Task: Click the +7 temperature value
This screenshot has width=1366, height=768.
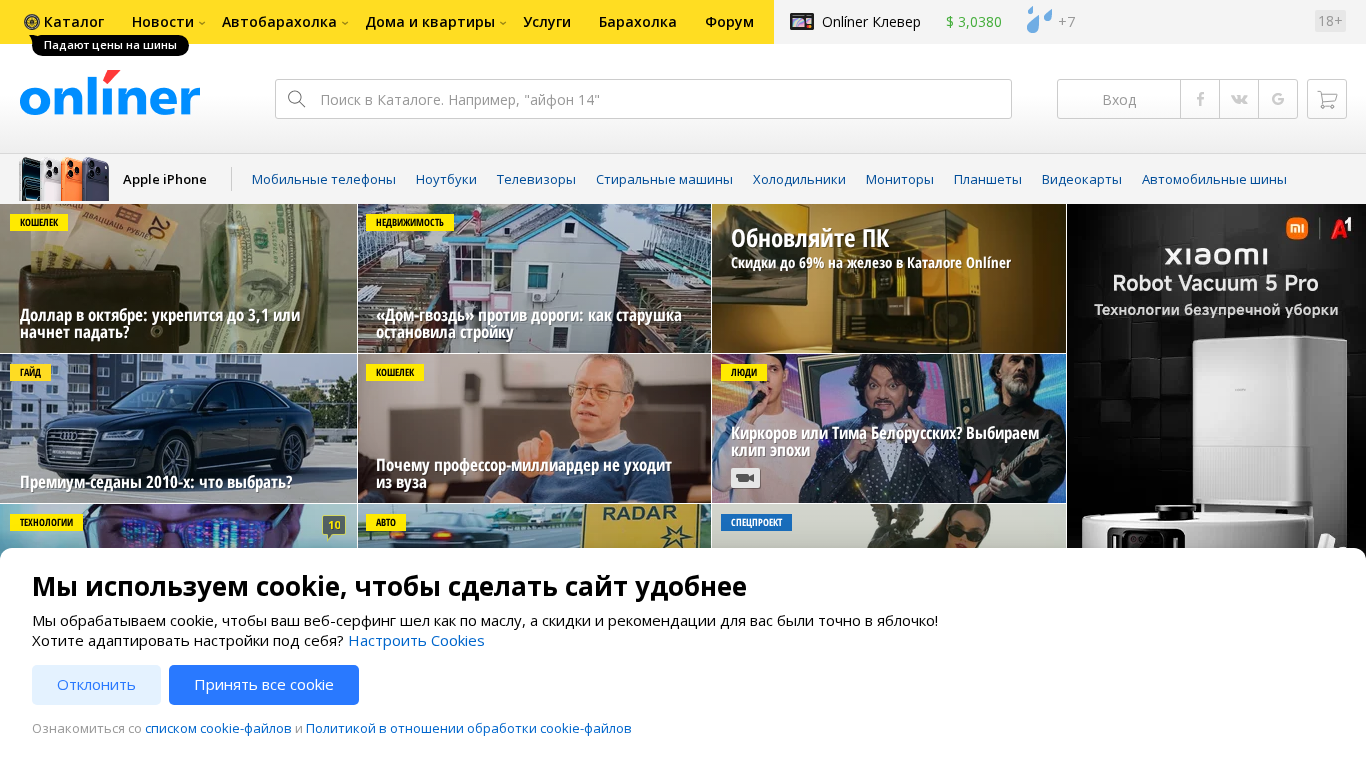Action: tap(1067, 22)
